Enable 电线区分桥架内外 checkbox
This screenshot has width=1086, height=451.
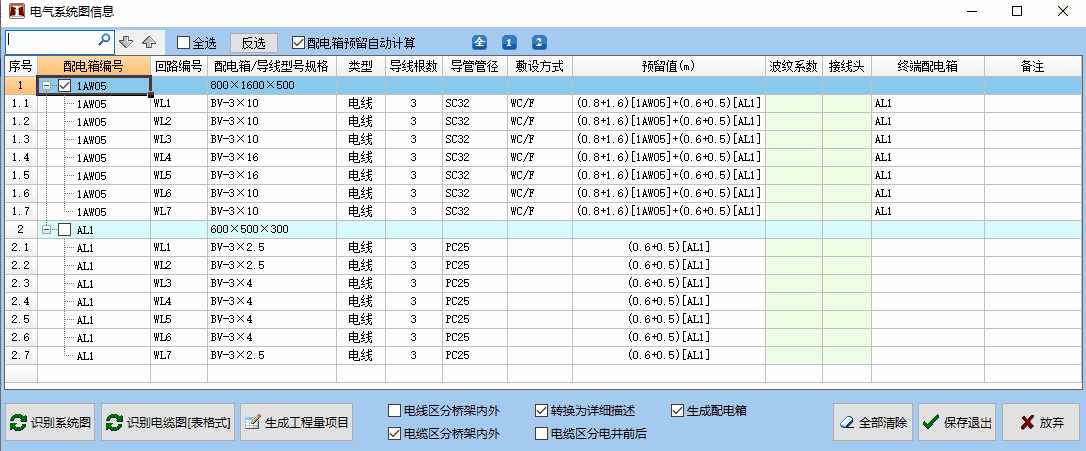(x=394, y=411)
